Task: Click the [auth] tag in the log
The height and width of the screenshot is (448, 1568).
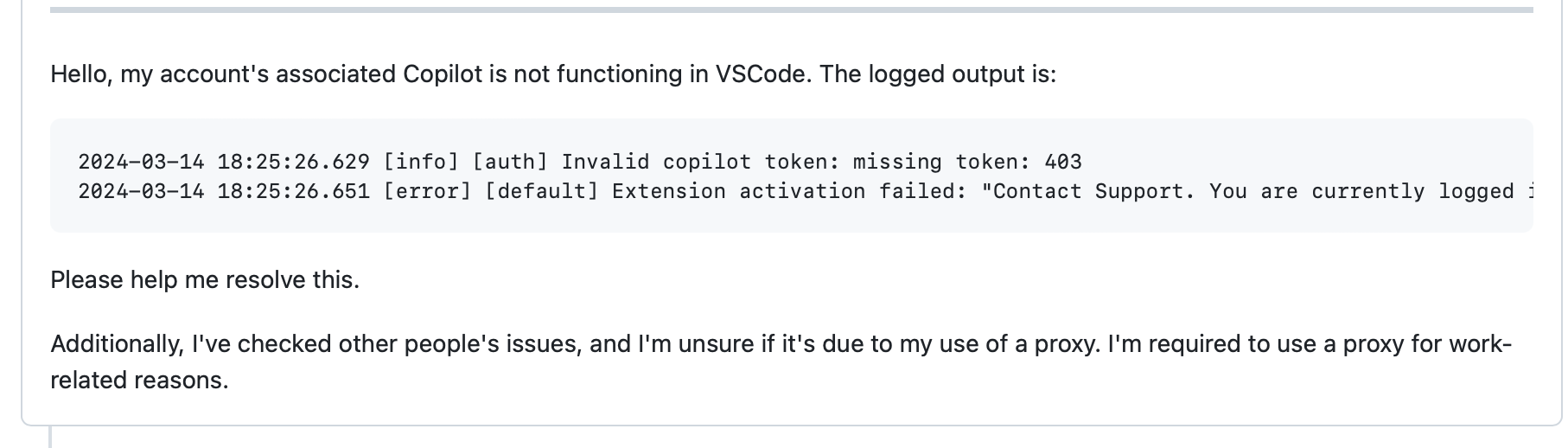Action: (x=510, y=162)
